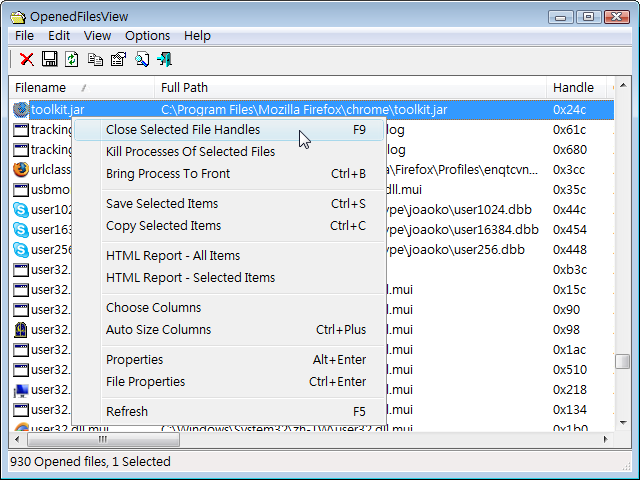
Task: Open the Help menu
Action: [x=197, y=36]
